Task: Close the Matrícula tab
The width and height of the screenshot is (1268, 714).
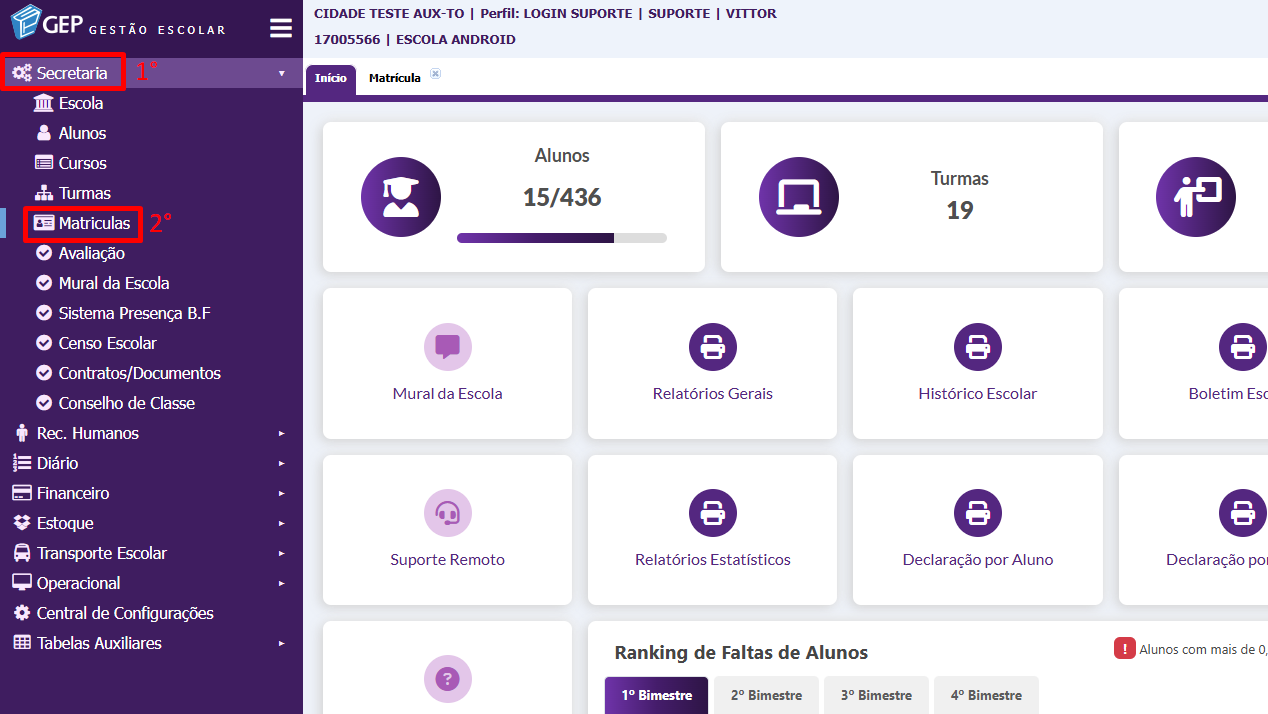Action: pyautogui.click(x=435, y=74)
